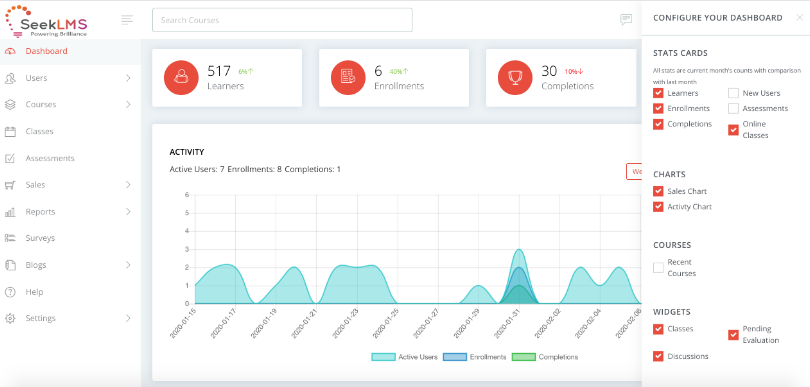Image resolution: width=810 pixels, height=387 pixels.
Task: Expand the Reports submenu chevron
Action: (x=128, y=212)
